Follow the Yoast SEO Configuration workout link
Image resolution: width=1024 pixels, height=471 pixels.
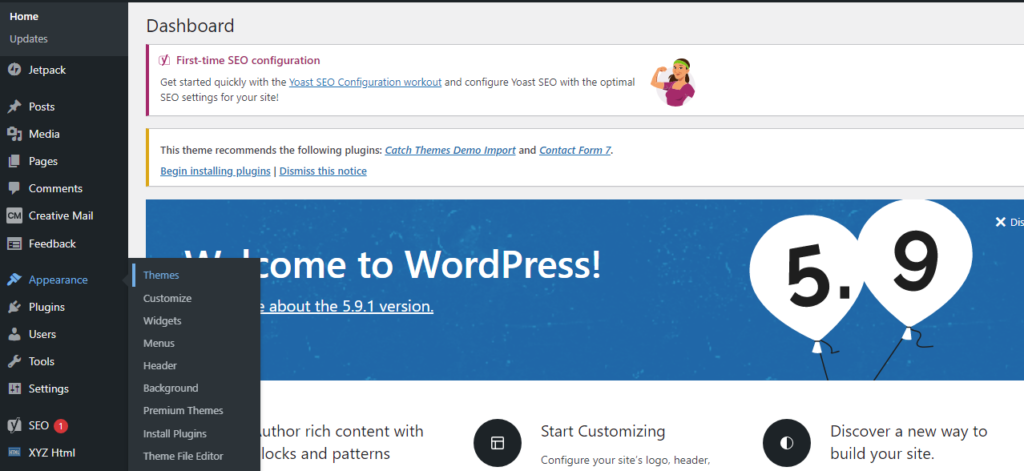coord(365,82)
